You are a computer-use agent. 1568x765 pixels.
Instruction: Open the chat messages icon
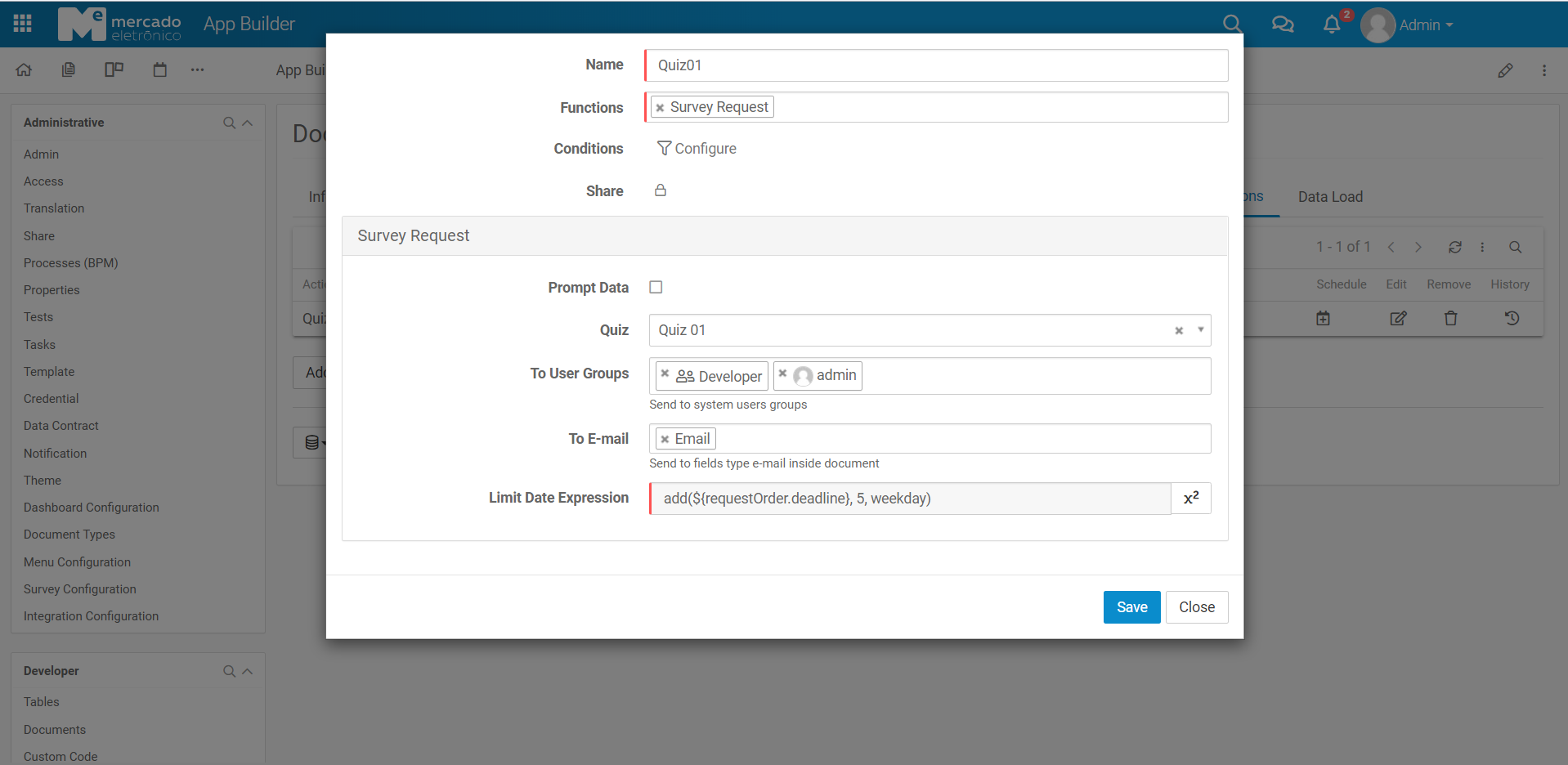coord(1283,25)
